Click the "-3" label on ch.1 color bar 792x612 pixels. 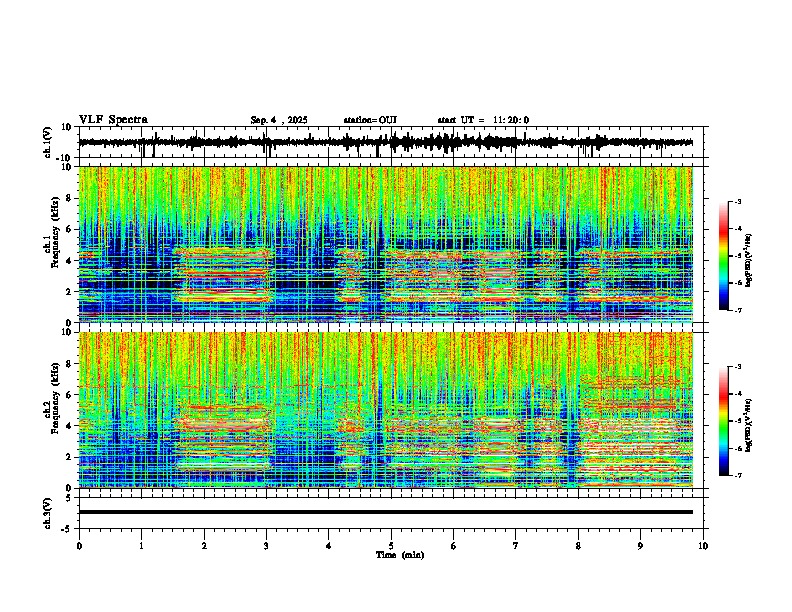(737, 201)
